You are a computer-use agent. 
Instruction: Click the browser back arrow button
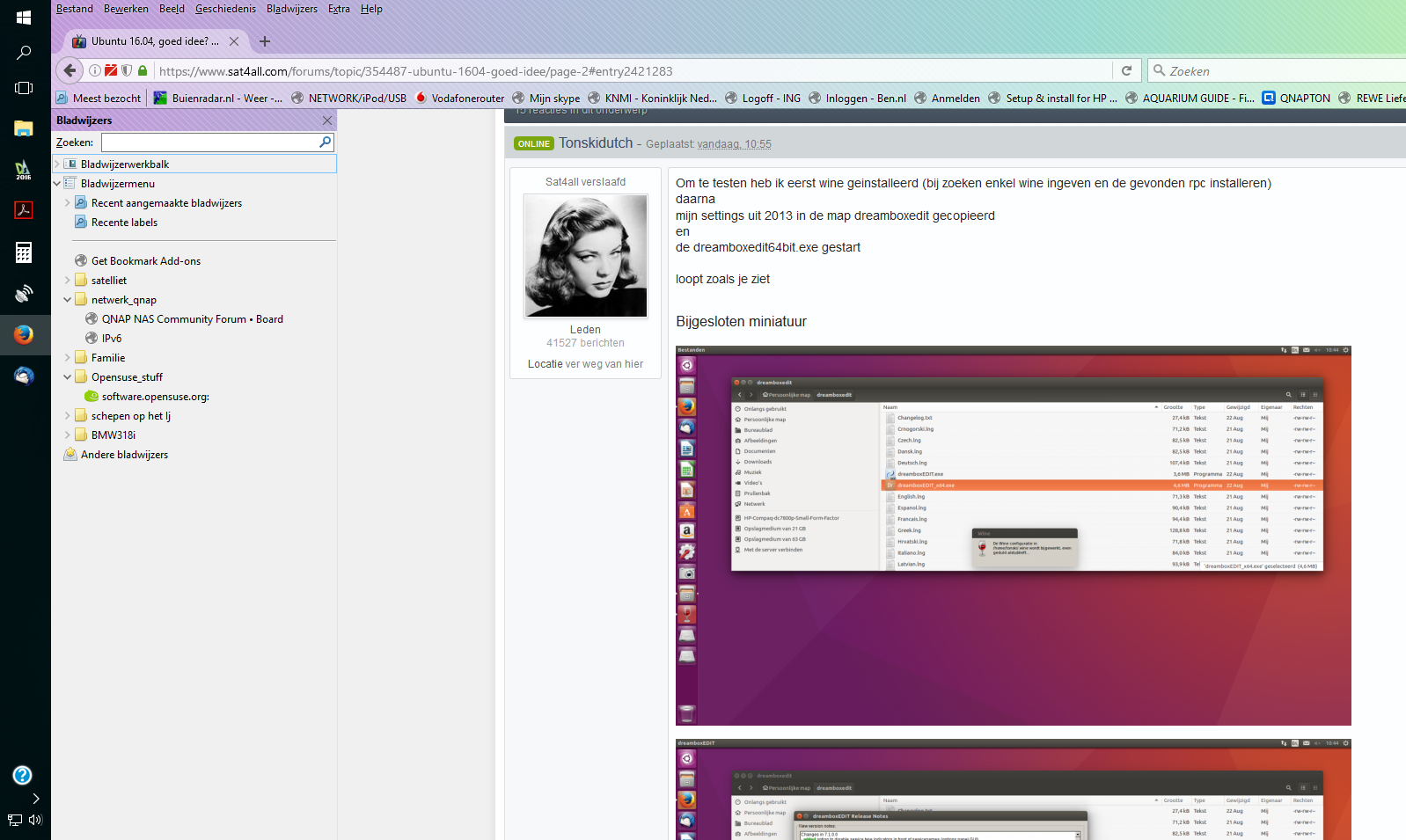70,70
